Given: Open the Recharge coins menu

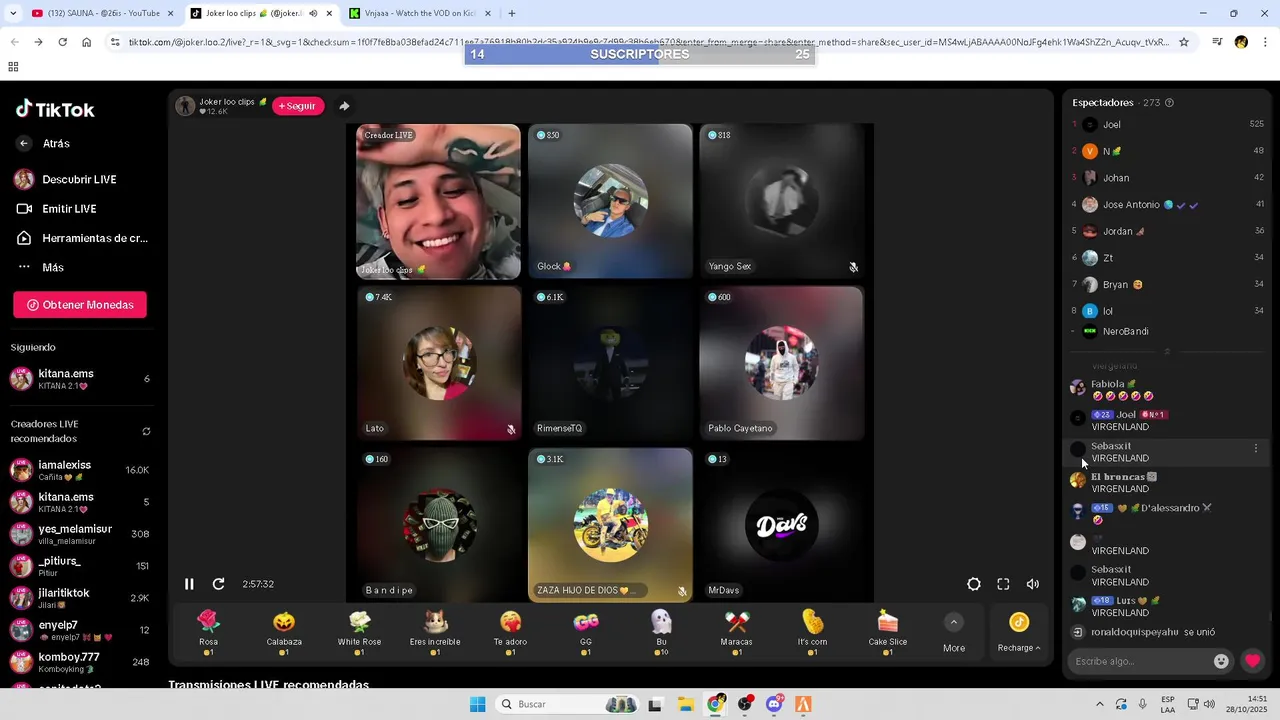Looking at the screenshot, I should (1019, 633).
